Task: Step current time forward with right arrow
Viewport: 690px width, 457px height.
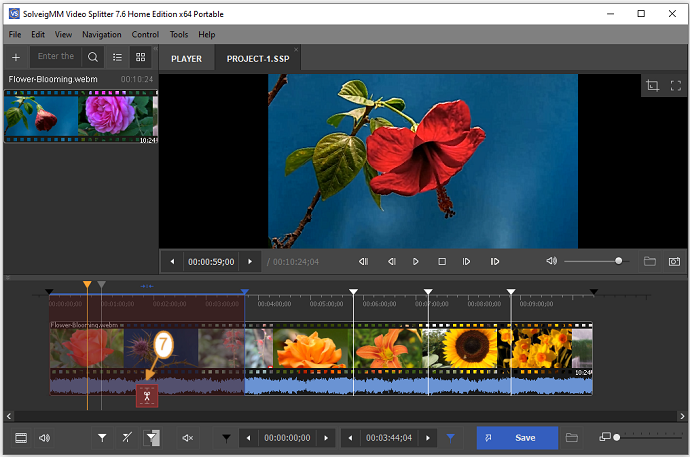Action: coord(250,262)
